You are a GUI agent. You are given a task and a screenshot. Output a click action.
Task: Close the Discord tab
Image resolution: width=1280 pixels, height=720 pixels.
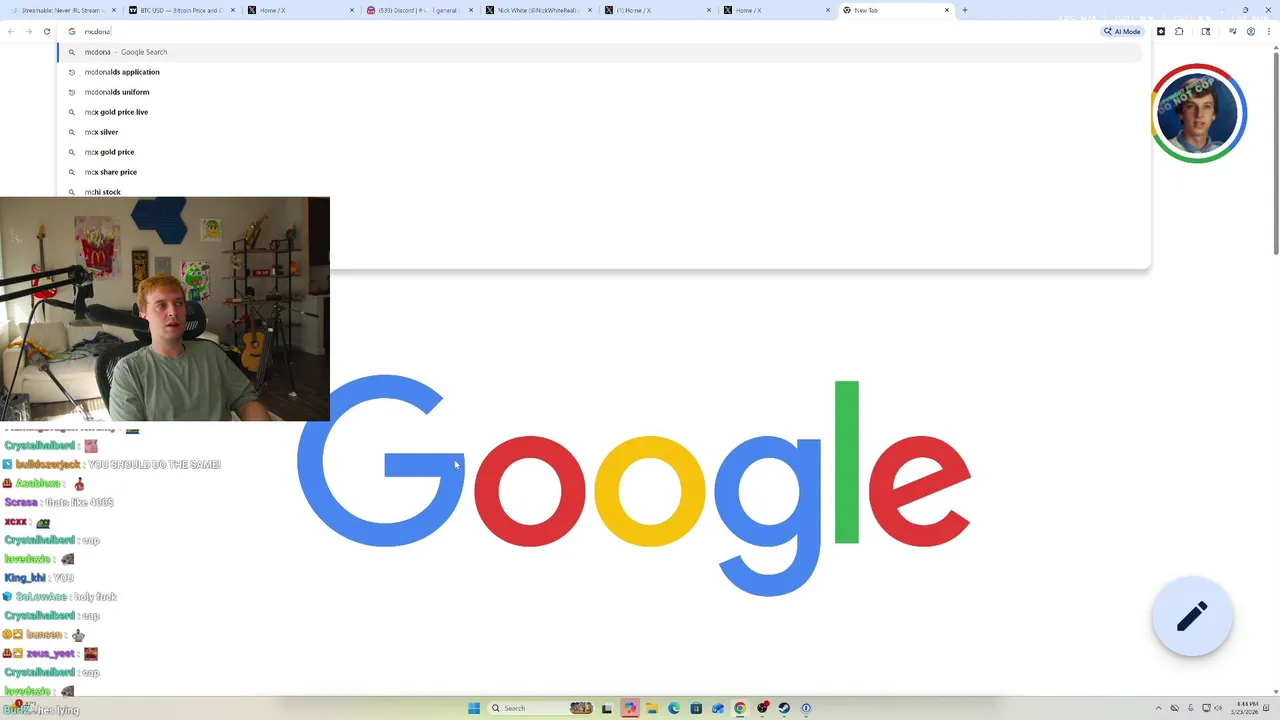[471, 10]
